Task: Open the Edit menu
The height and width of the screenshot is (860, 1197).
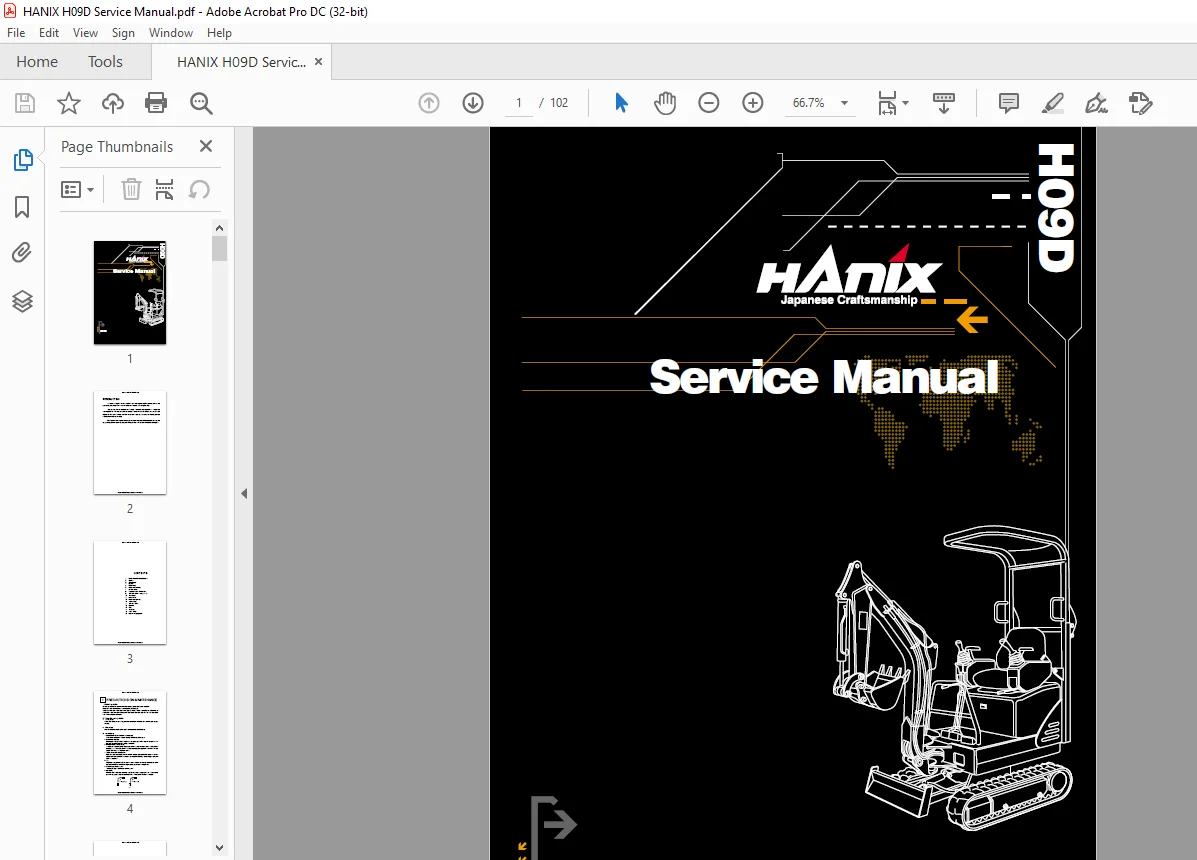Action: [x=49, y=33]
